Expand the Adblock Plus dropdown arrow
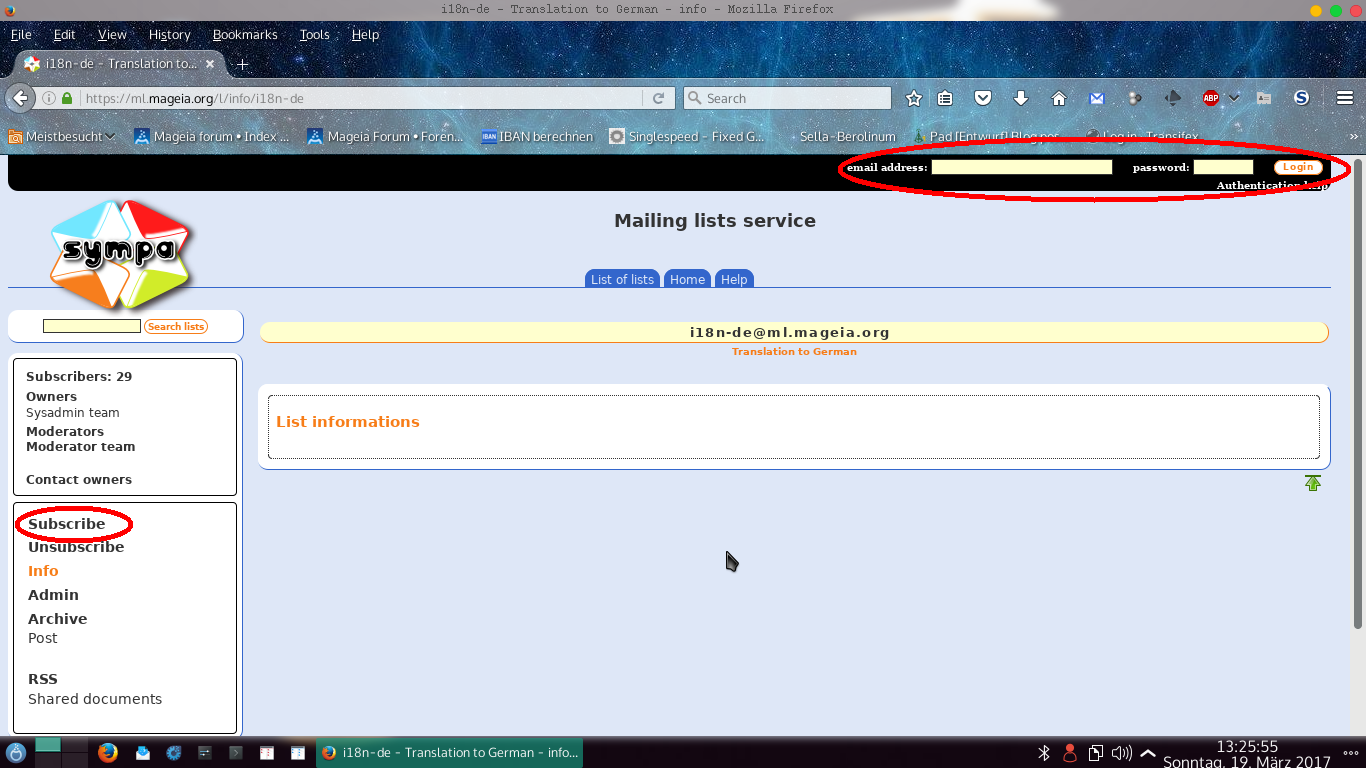1366x768 pixels. pos(1234,98)
